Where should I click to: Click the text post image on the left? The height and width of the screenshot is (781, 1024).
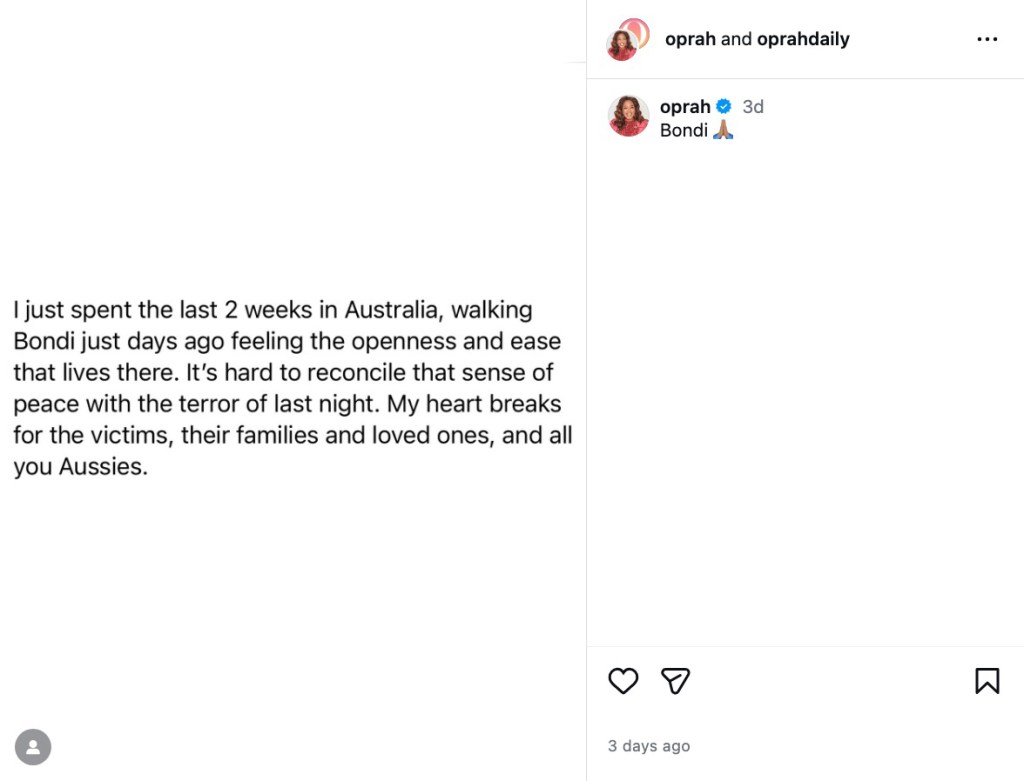tap(292, 390)
